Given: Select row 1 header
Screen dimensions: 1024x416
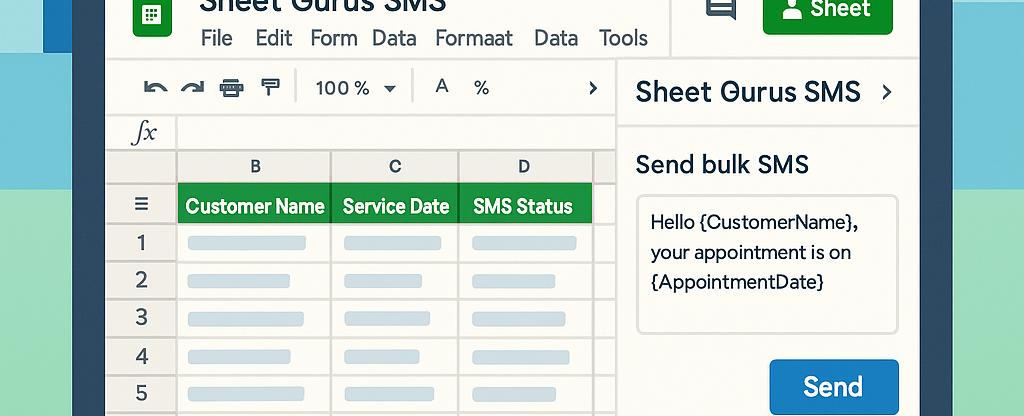Looking at the screenshot, I should [141, 243].
